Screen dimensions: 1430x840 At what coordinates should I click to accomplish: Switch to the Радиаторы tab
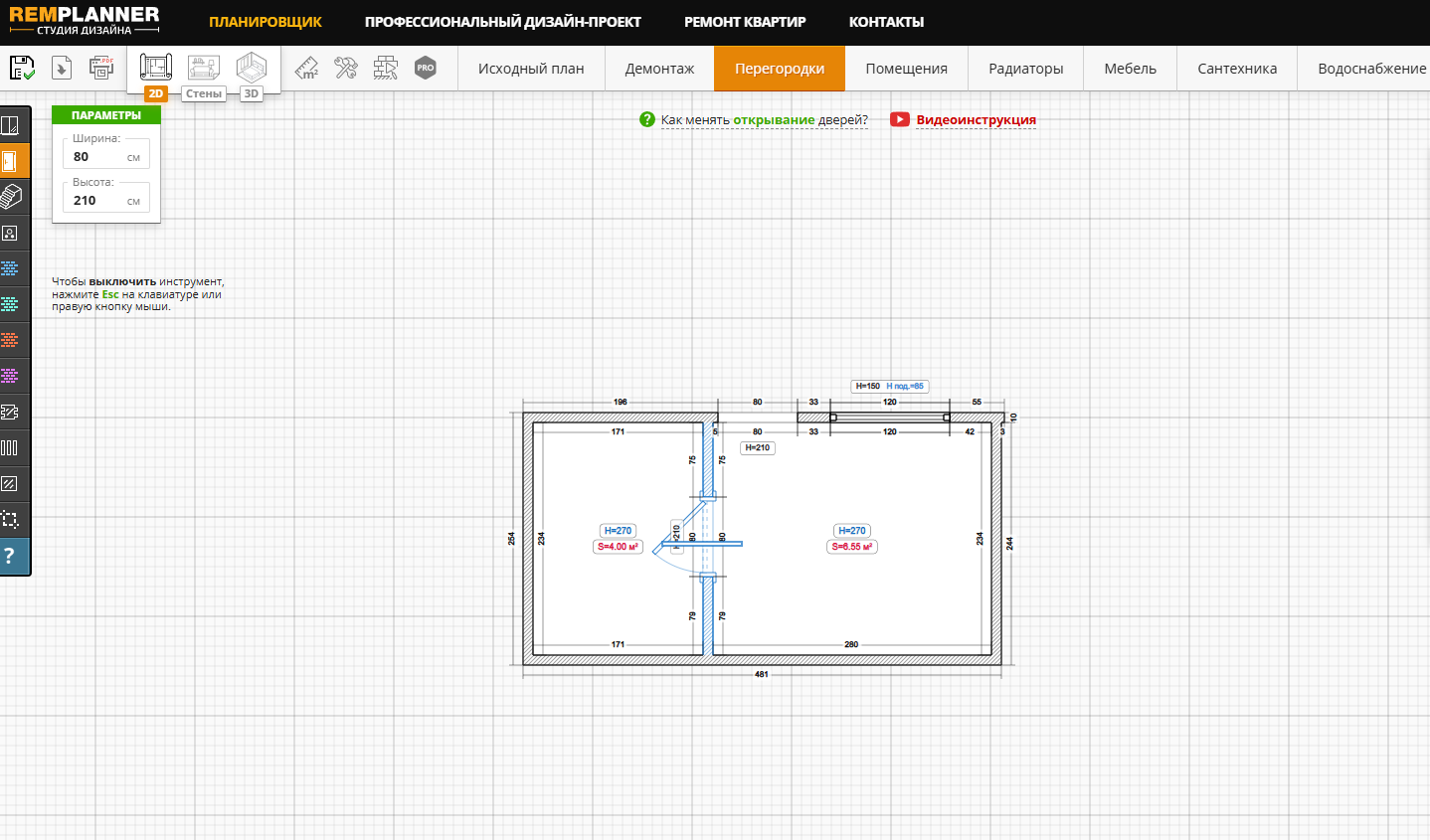(x=1026, y=69)
